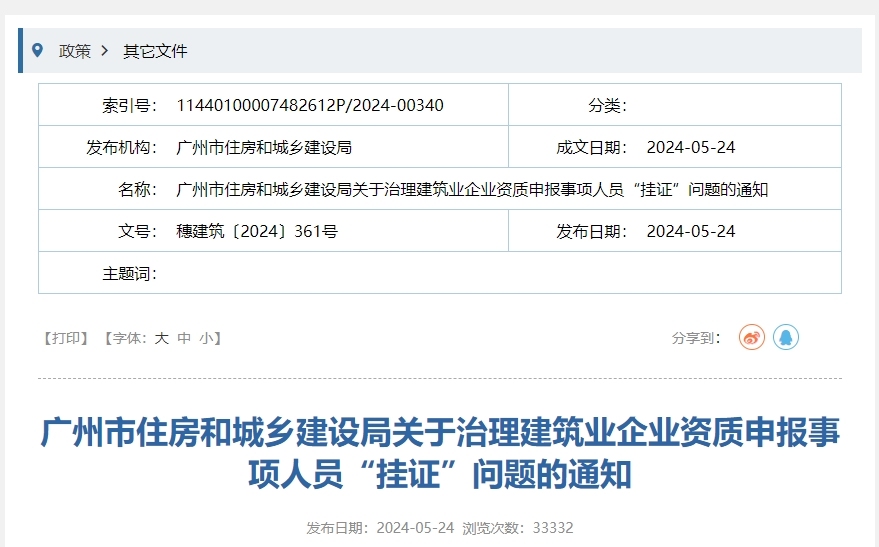Click the breadcrumb chevron arrow after 政策
Viewport: 879px width, 547px height.
[x=105, y=51]
